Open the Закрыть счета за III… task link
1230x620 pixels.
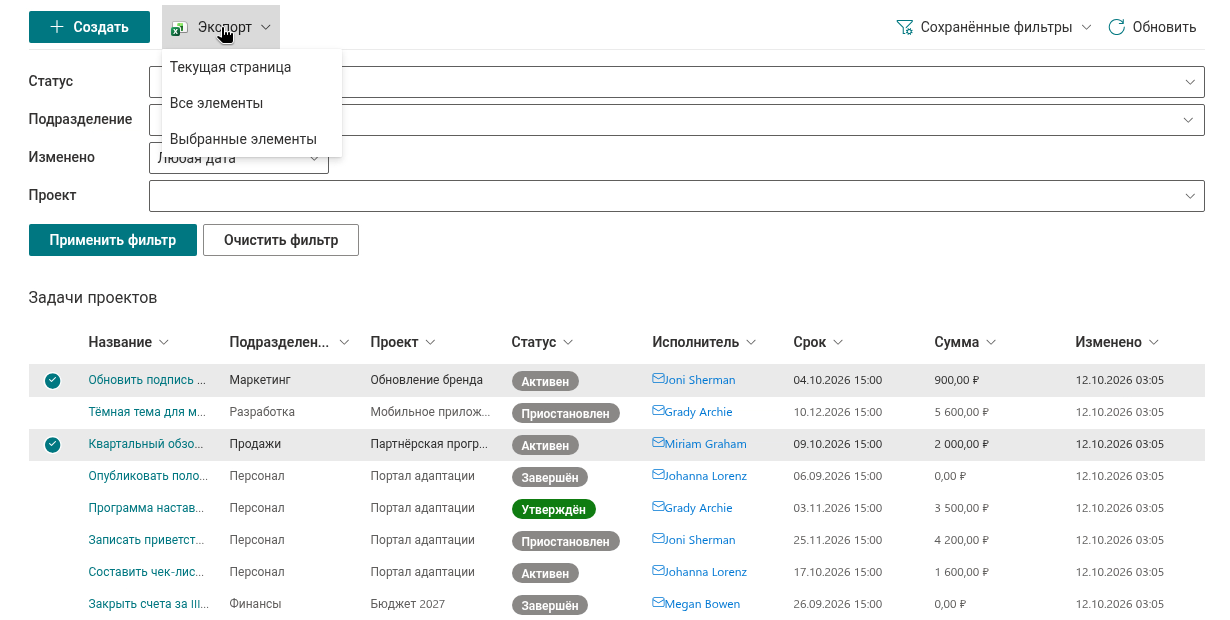click(x=147, y=604)
